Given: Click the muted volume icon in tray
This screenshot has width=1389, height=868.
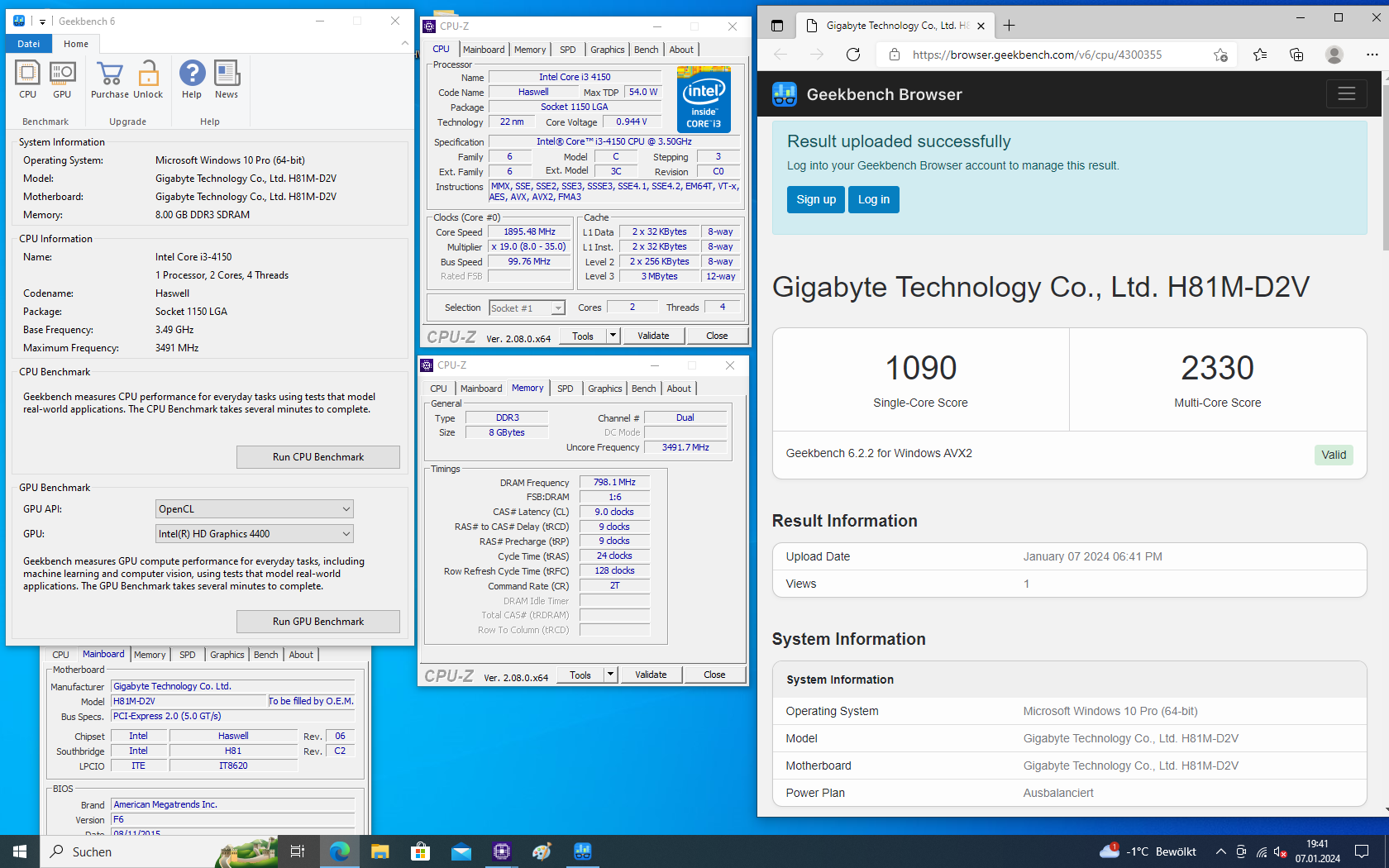Looking at the screenshot, I should (1281, 851).
